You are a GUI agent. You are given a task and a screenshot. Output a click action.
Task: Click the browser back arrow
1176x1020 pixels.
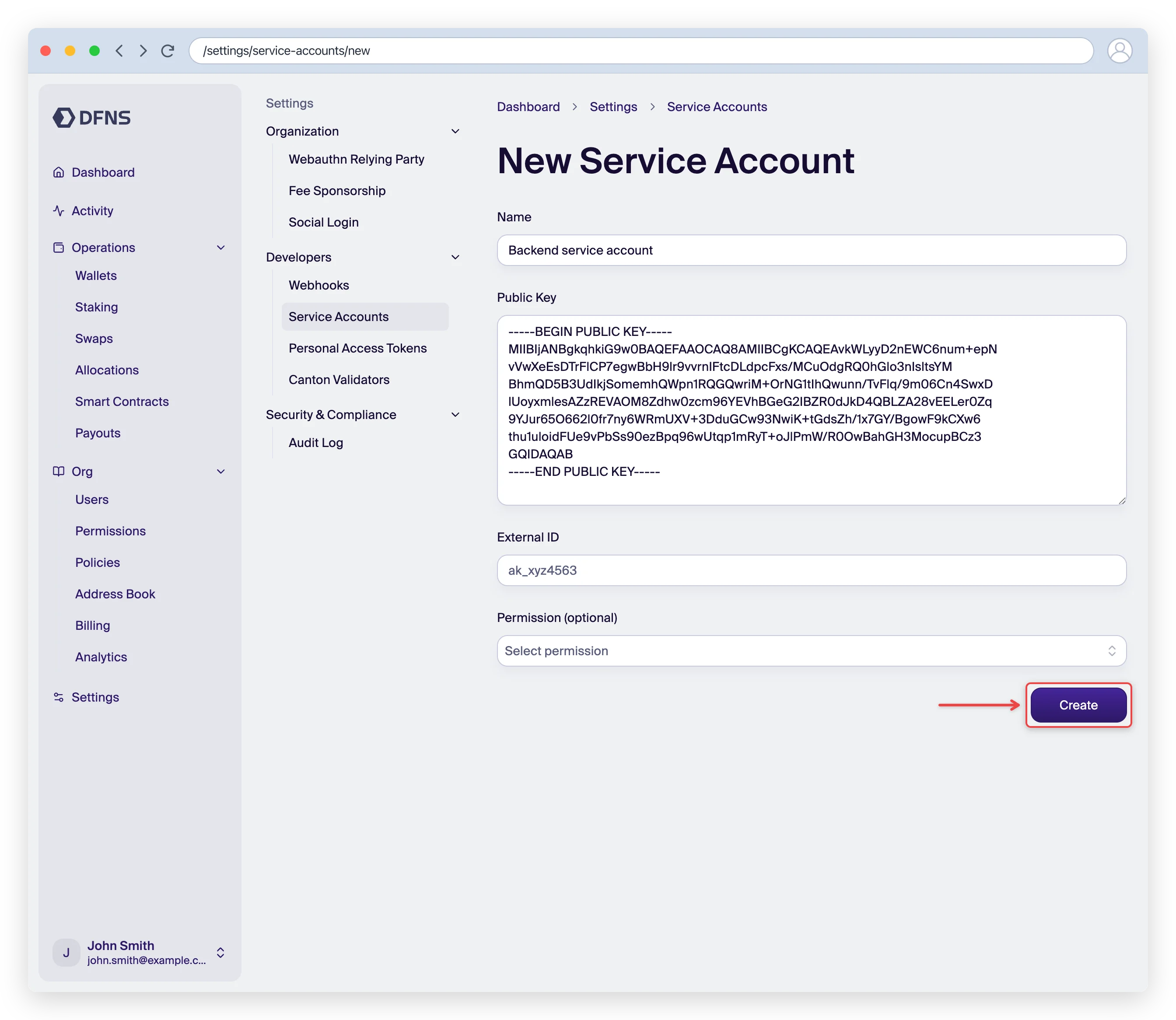click(x=119, y=51)
